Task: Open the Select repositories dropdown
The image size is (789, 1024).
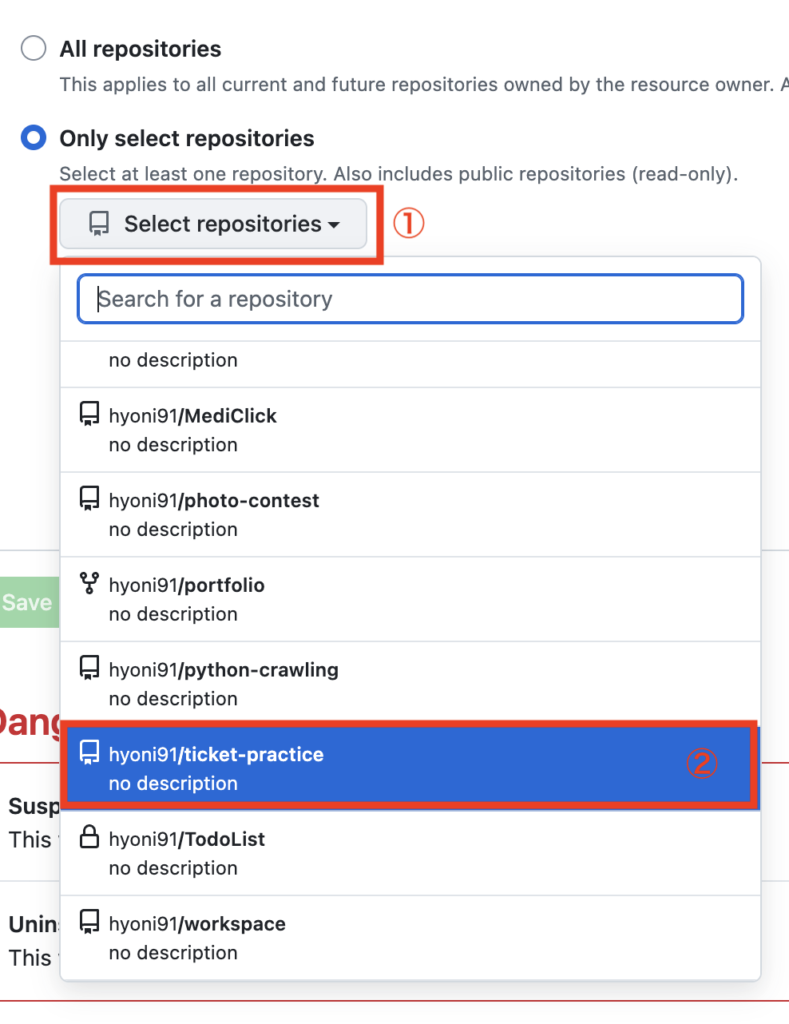Action: point(213,224)
